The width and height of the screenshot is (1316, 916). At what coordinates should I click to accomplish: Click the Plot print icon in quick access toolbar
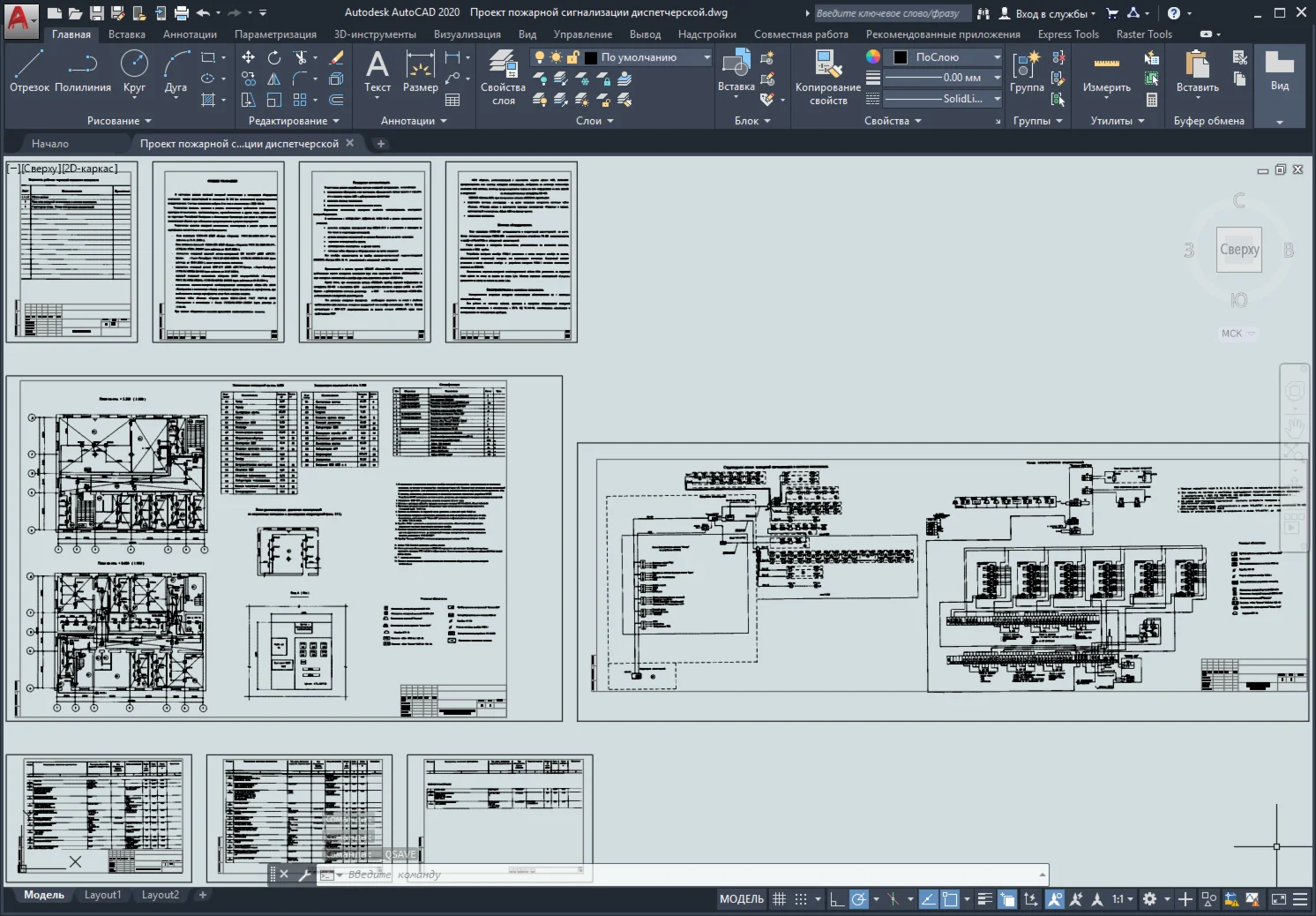(x=182, y=12)
